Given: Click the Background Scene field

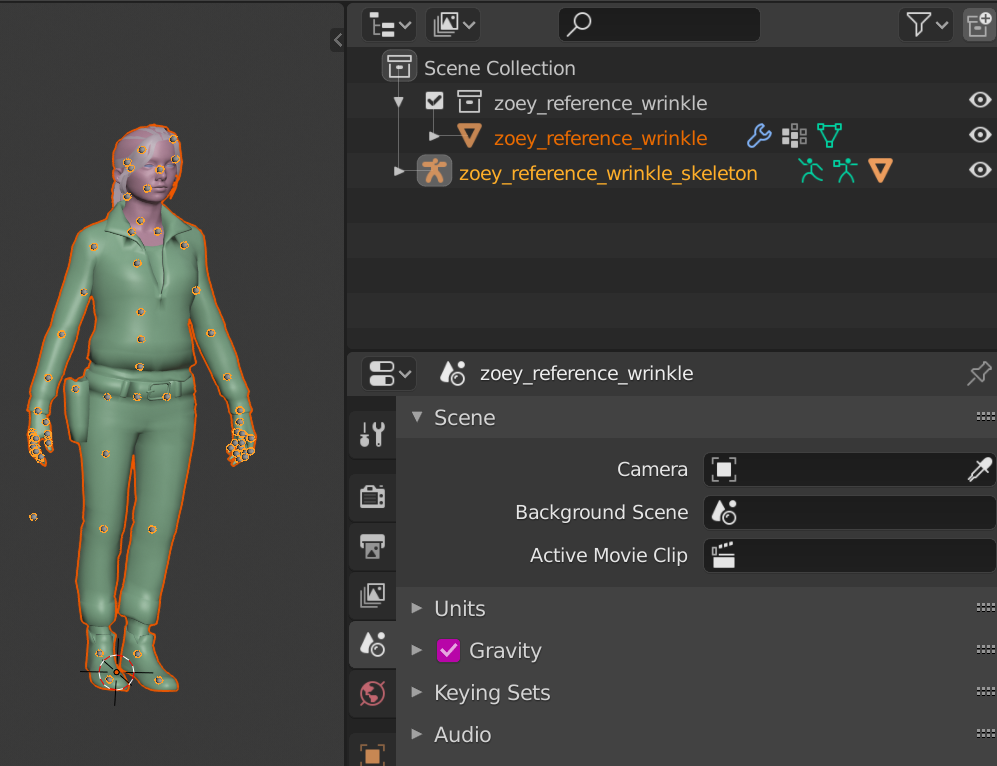Looking at the screenshot, I should click(x=849, y=513).
